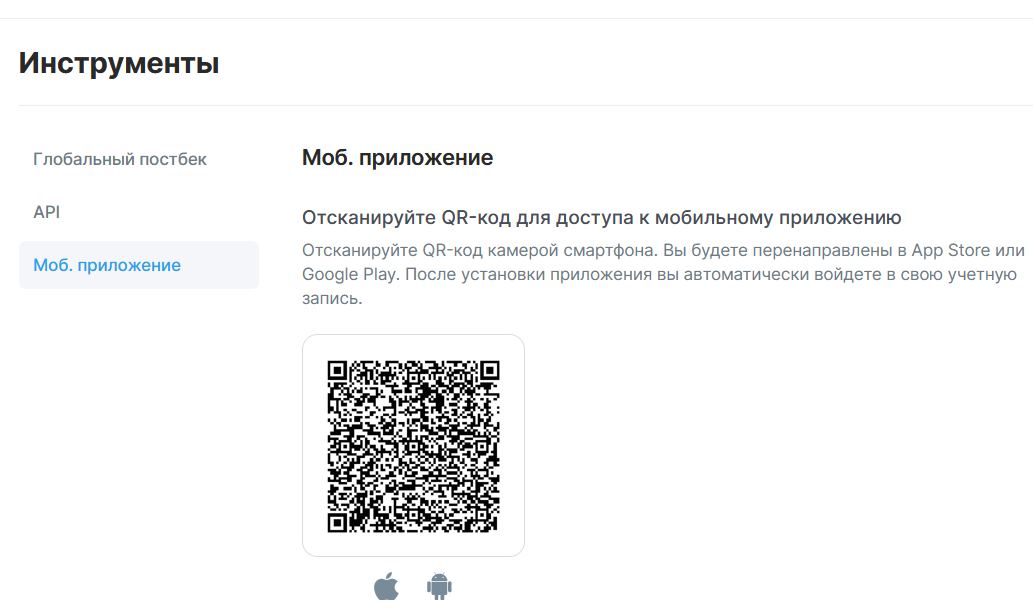
Task: Click the words Google Play in description
Action: (350, 275)
